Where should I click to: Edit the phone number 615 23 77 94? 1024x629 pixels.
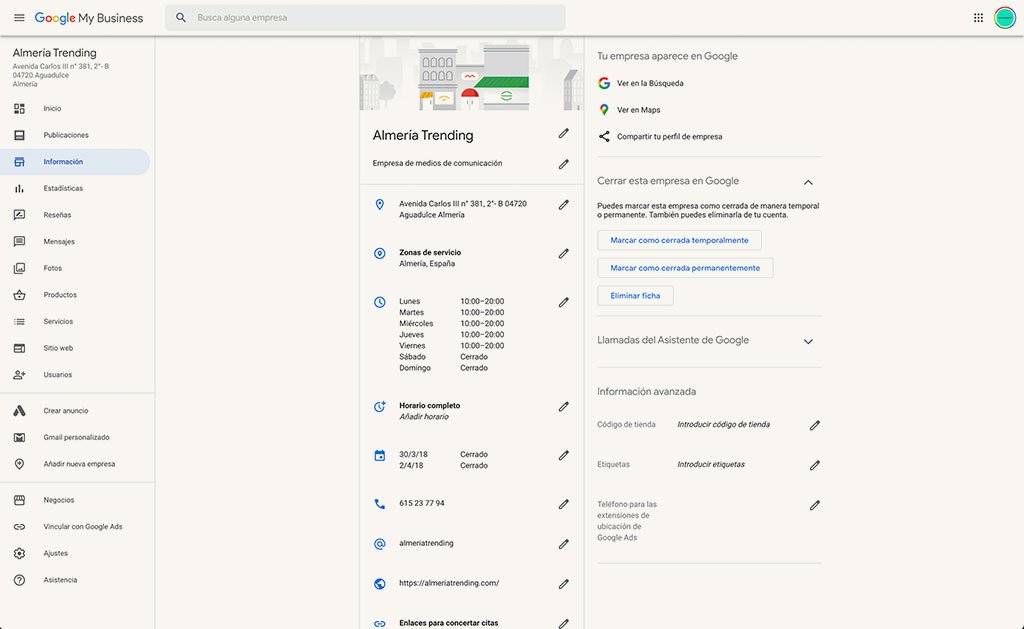(x=564, y=504)
